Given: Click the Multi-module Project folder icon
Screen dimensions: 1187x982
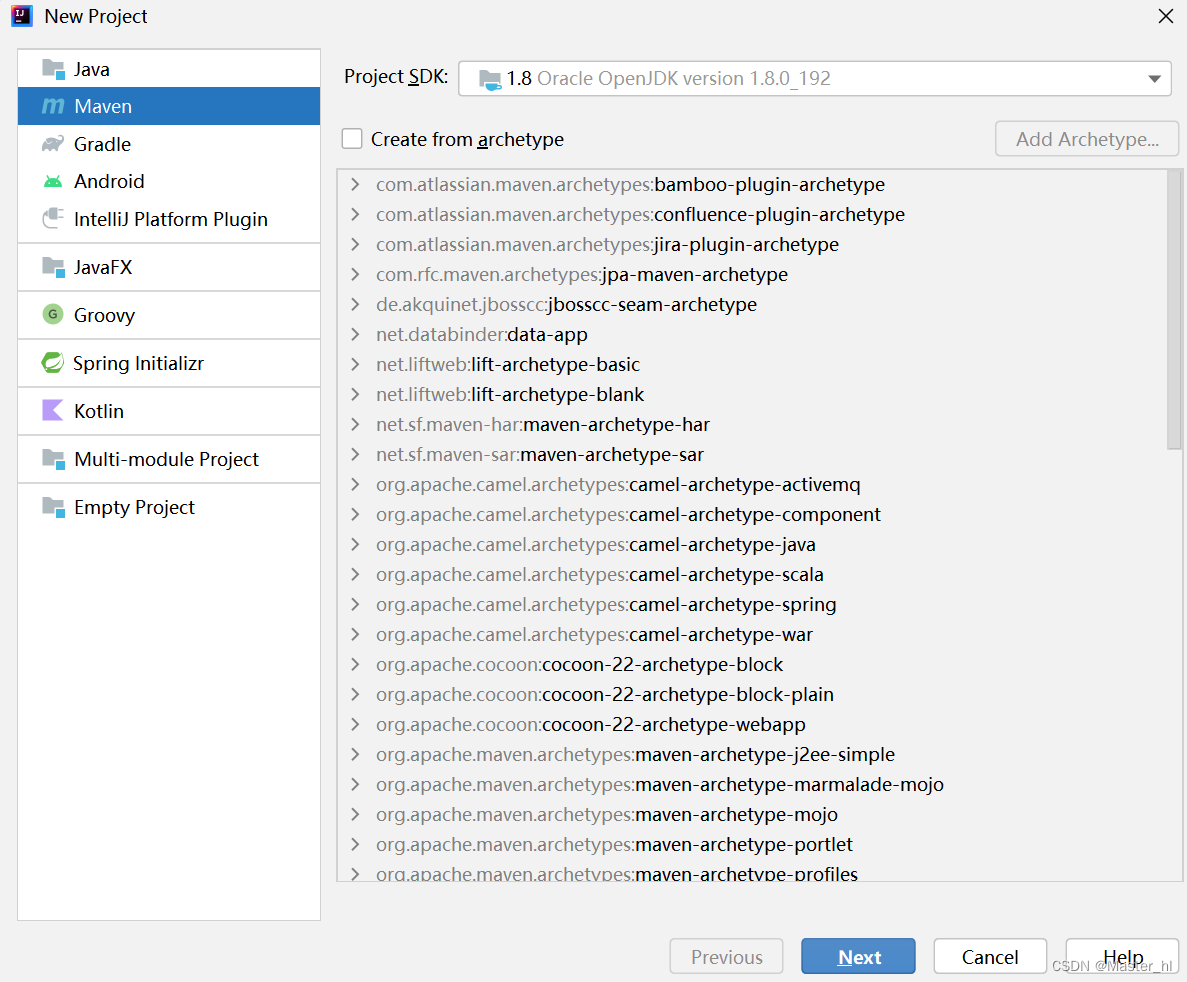Looking at the screenshot, I should (x=53, y=459).
